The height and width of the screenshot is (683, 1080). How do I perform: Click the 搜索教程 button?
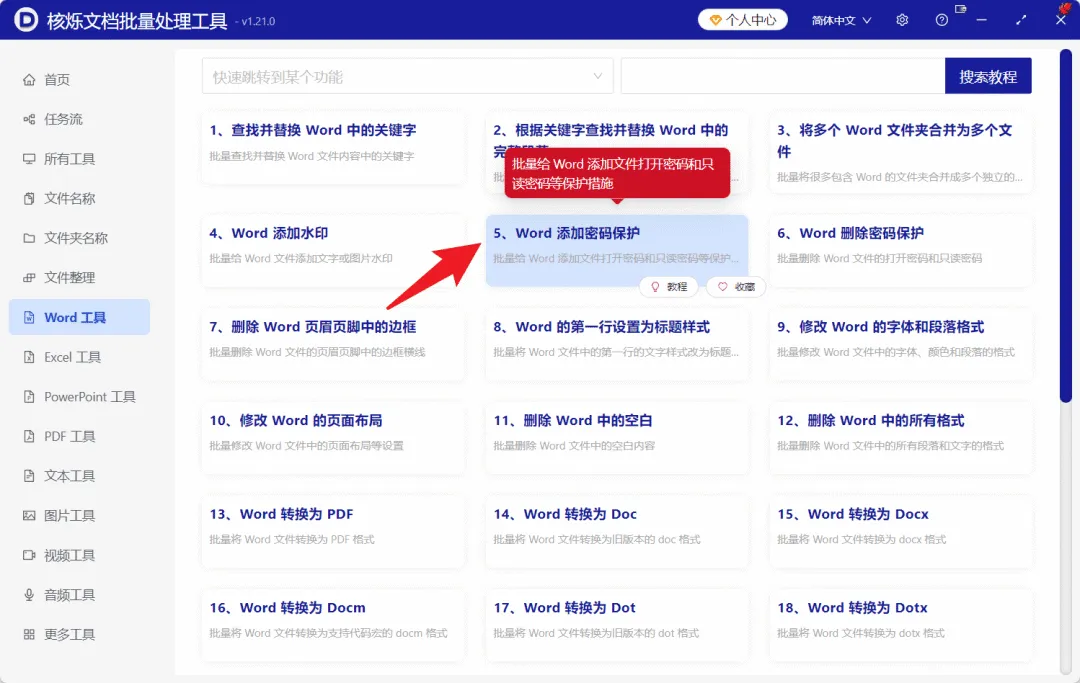tap(988, 76)
